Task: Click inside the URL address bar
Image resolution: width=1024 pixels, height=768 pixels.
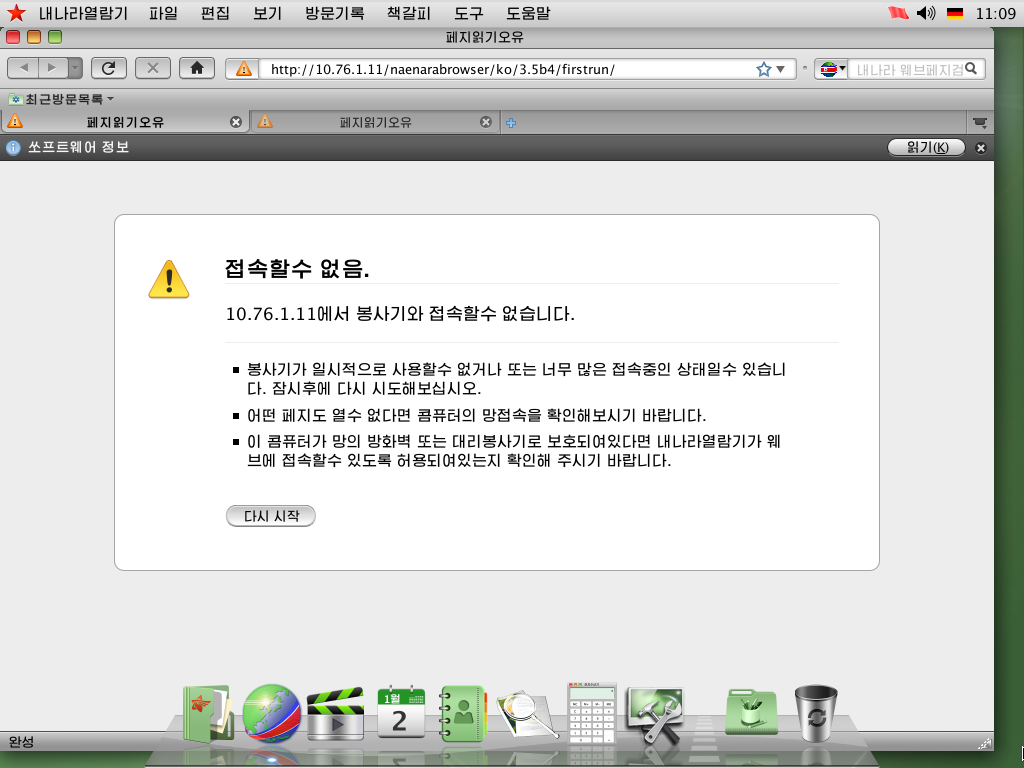Action: [x=500, y=69]
